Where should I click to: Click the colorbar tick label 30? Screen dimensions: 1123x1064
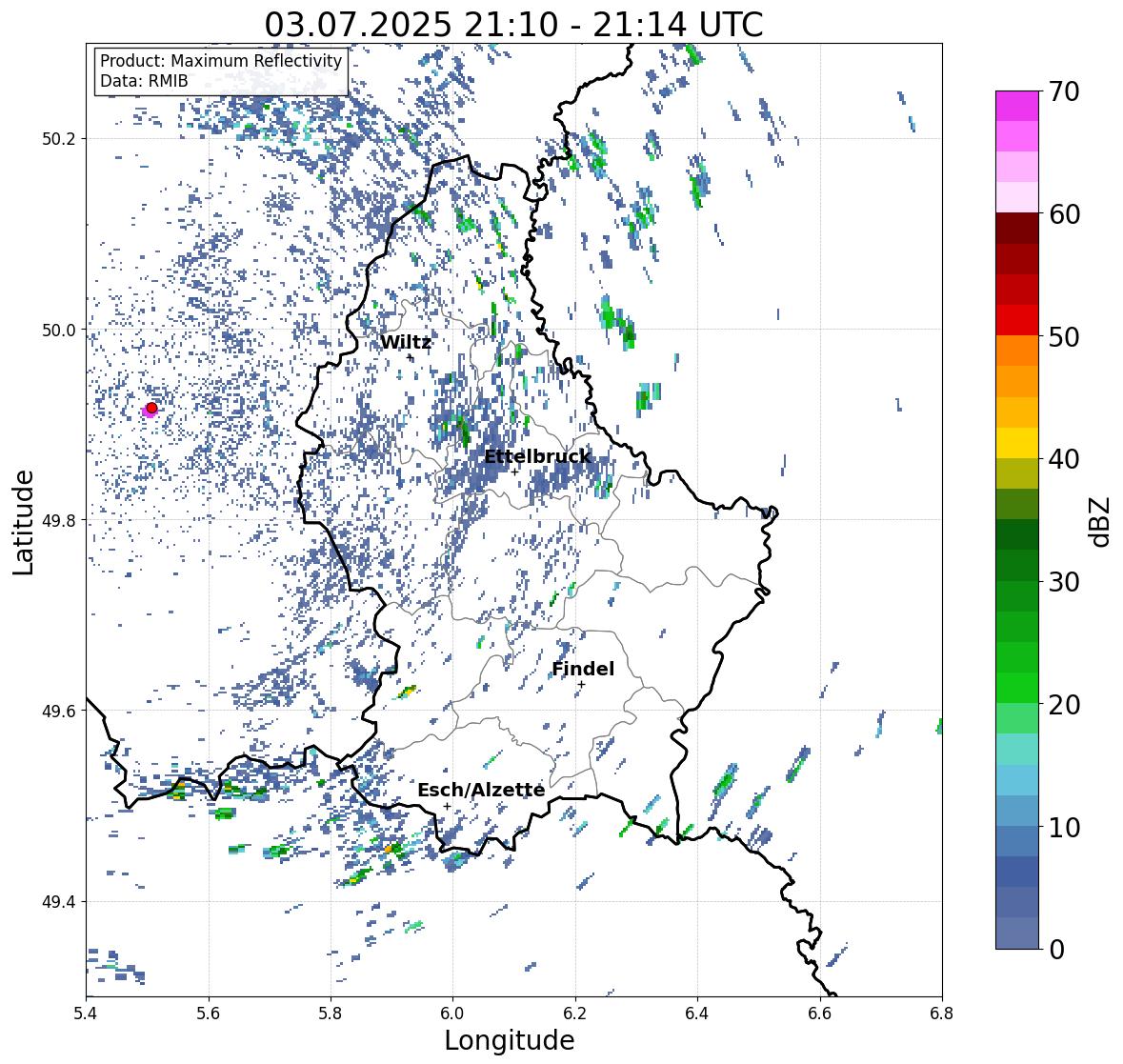pyautogui.click(x=1064, y=582)
